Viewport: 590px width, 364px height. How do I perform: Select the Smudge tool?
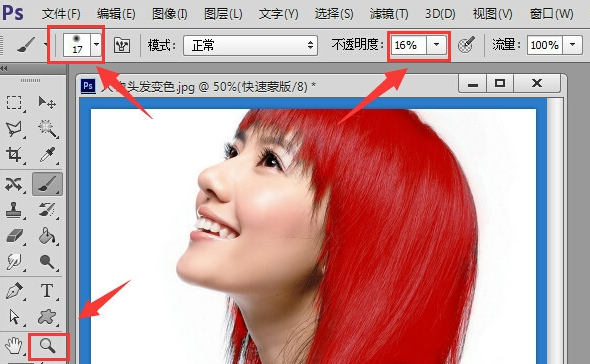click(14, 262)
